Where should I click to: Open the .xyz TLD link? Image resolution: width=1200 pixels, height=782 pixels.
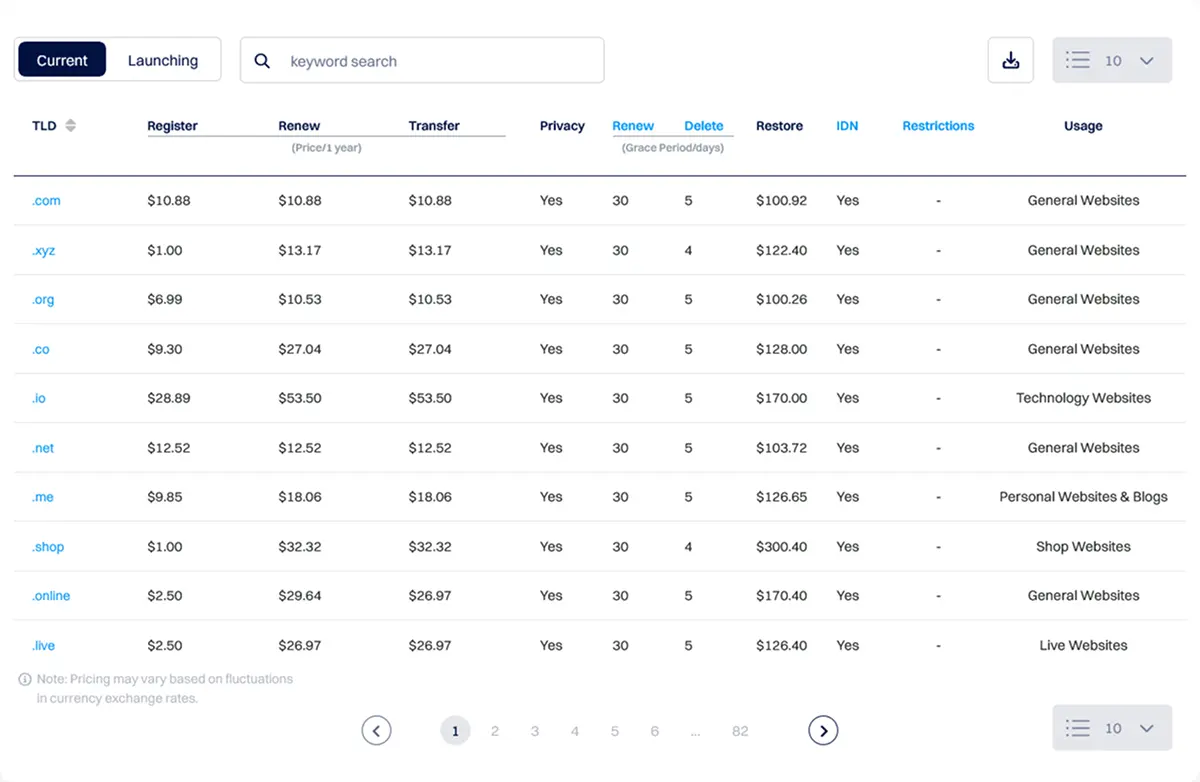click(44, 250)
